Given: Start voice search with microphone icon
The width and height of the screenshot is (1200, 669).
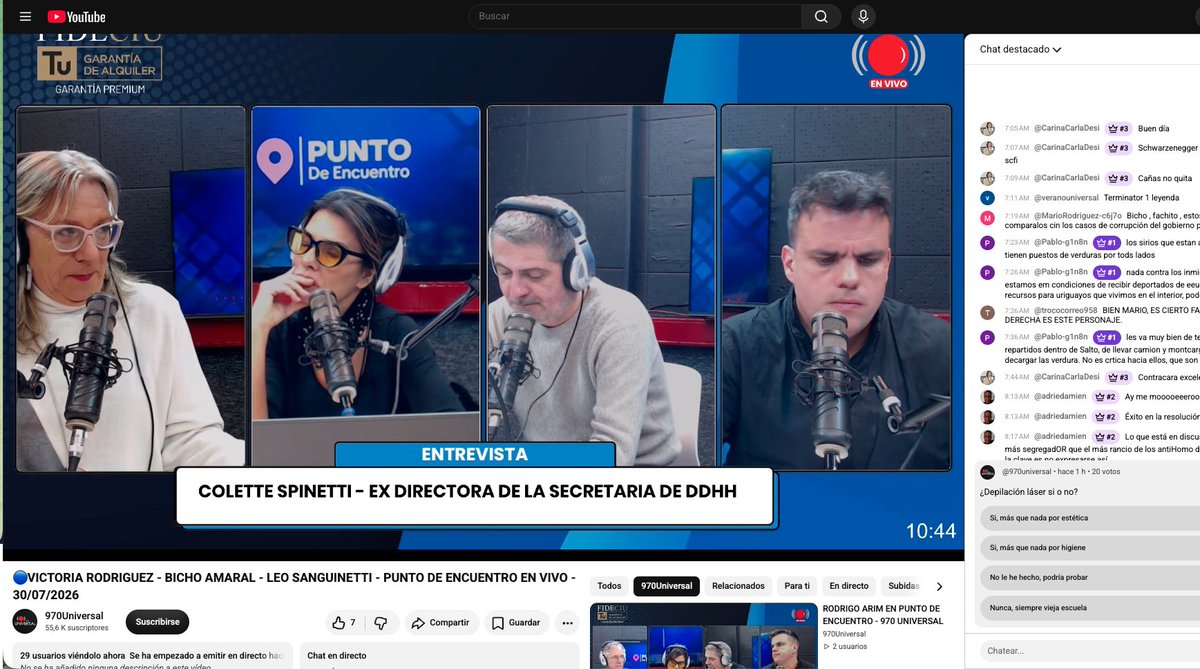Looking at the screenshot, I should point(863,16).
